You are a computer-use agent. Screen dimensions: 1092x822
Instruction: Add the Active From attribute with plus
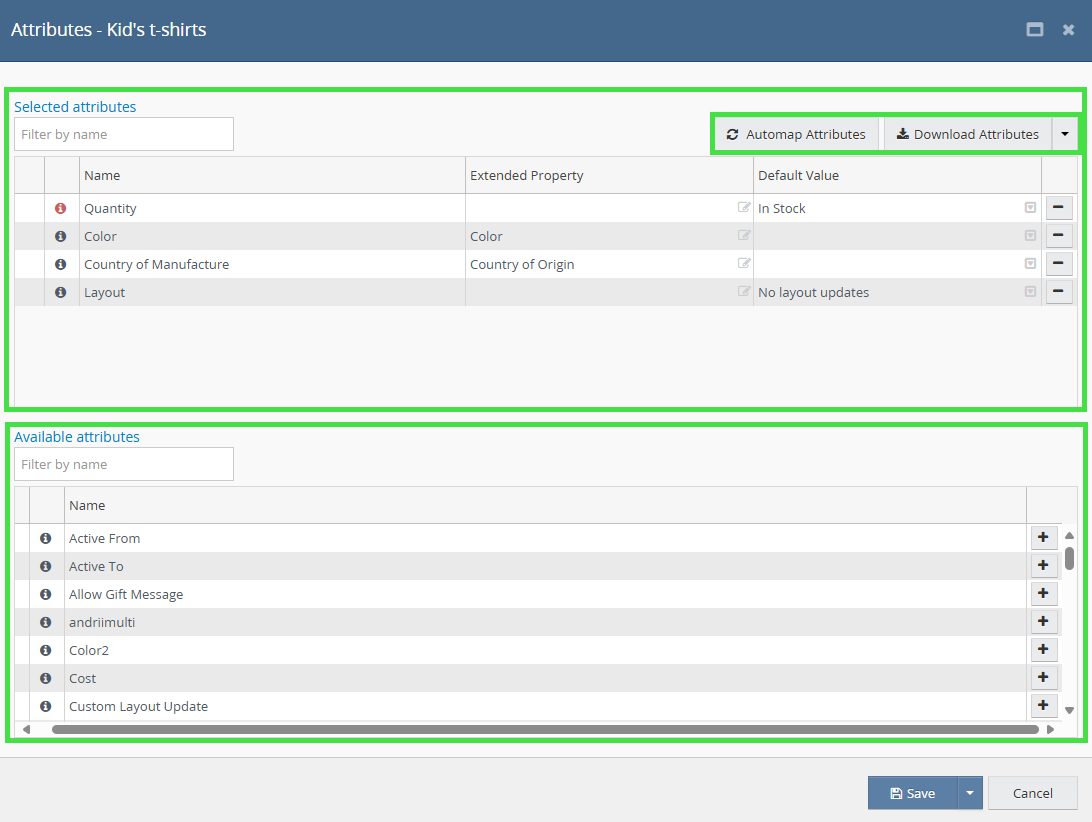(1043, 538)
